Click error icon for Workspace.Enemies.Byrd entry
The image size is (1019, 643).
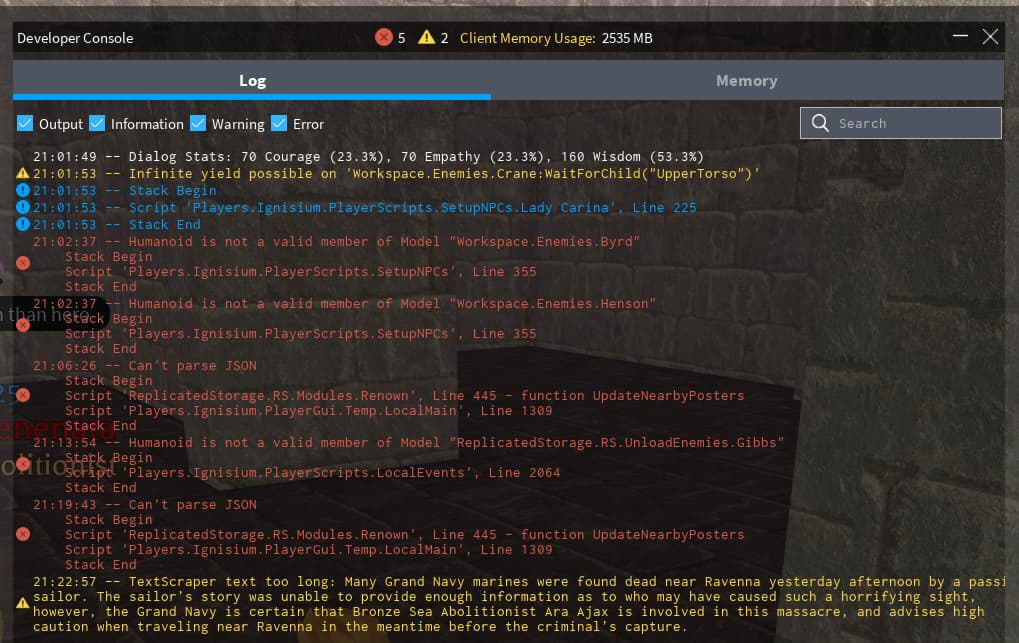[23, 263]
